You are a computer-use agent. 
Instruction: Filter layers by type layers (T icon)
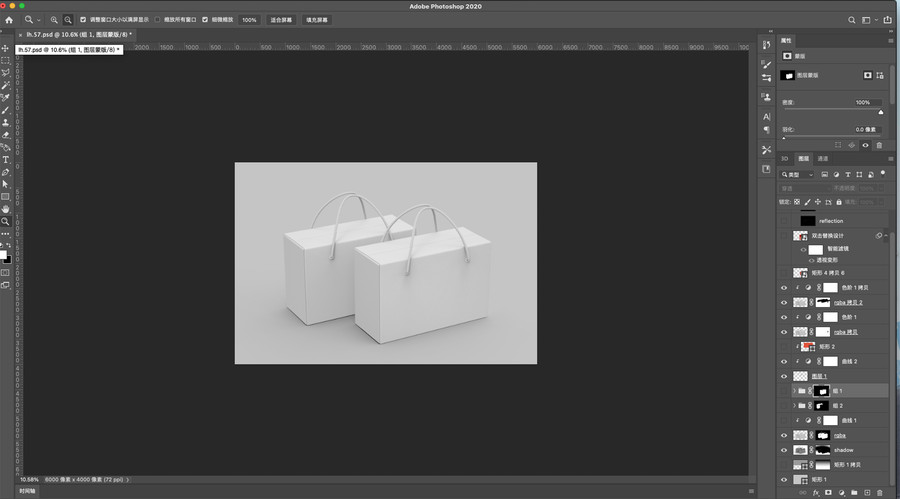[848, 175]
